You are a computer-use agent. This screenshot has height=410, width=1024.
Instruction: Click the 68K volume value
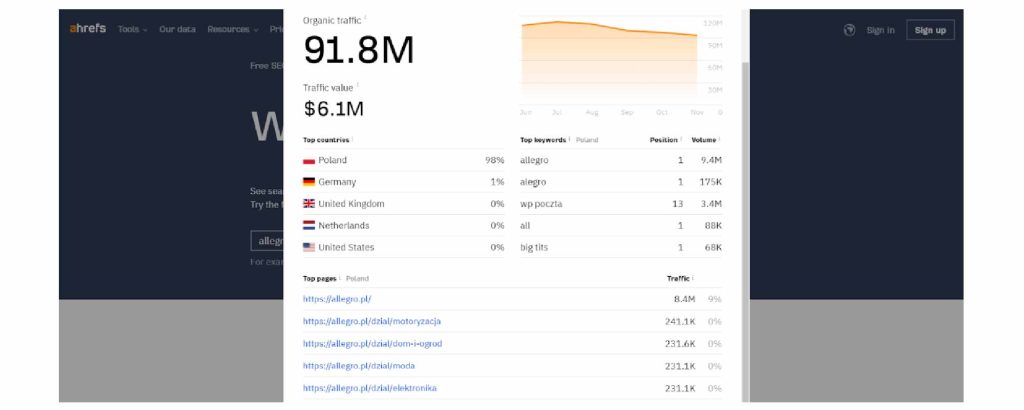(713, 247)
